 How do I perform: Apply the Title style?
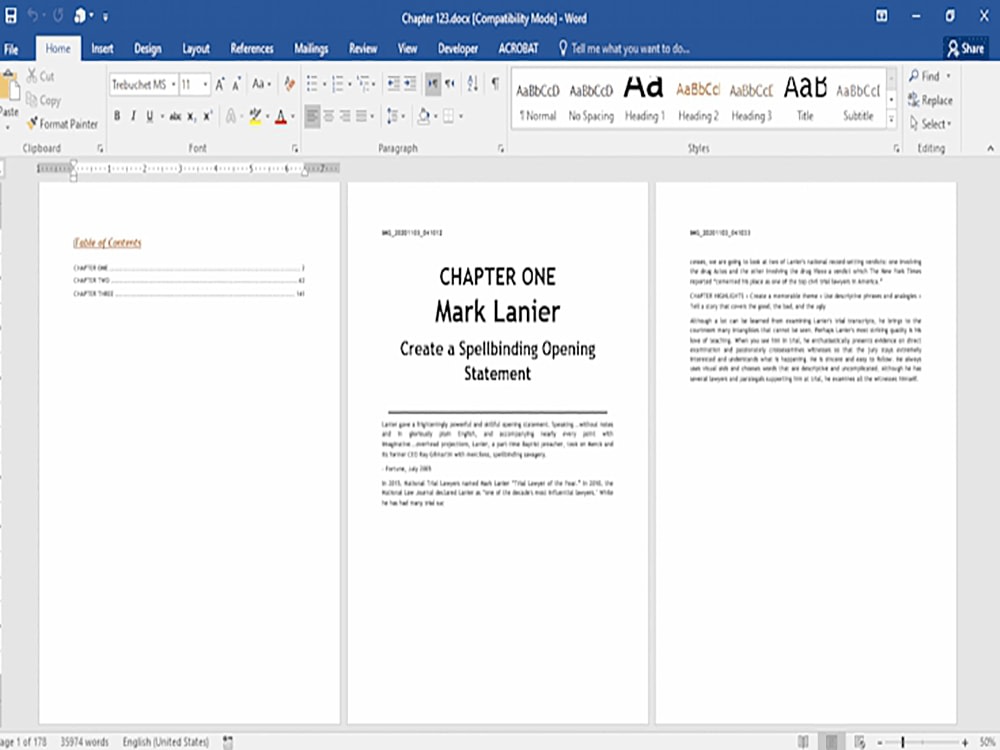pyautogui.click(x=805, y=99)
